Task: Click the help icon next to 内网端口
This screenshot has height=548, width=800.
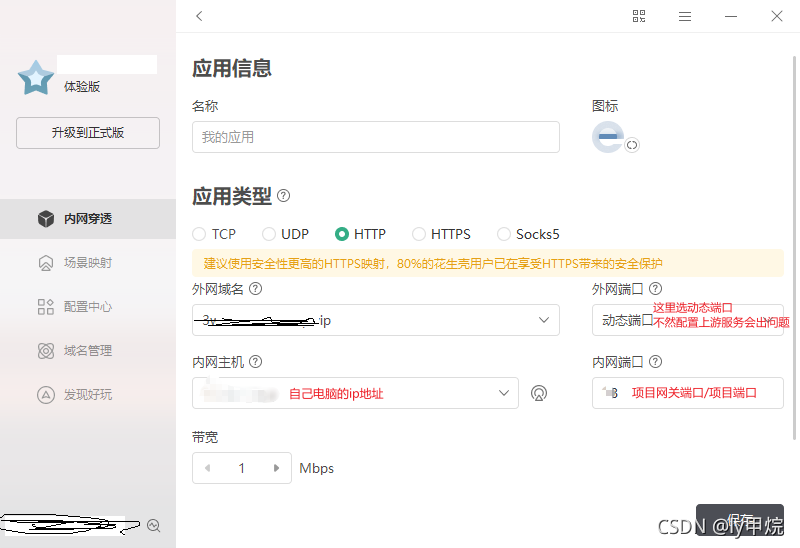Action: point(655,362)
